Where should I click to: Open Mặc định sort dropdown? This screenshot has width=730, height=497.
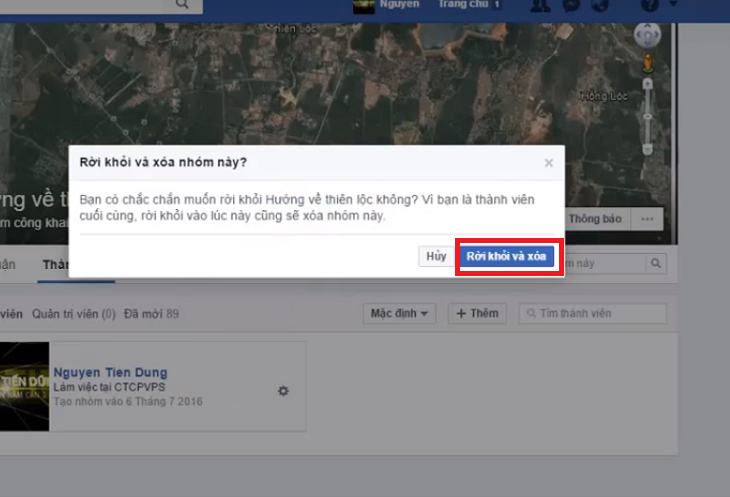(x=399, y=314)
